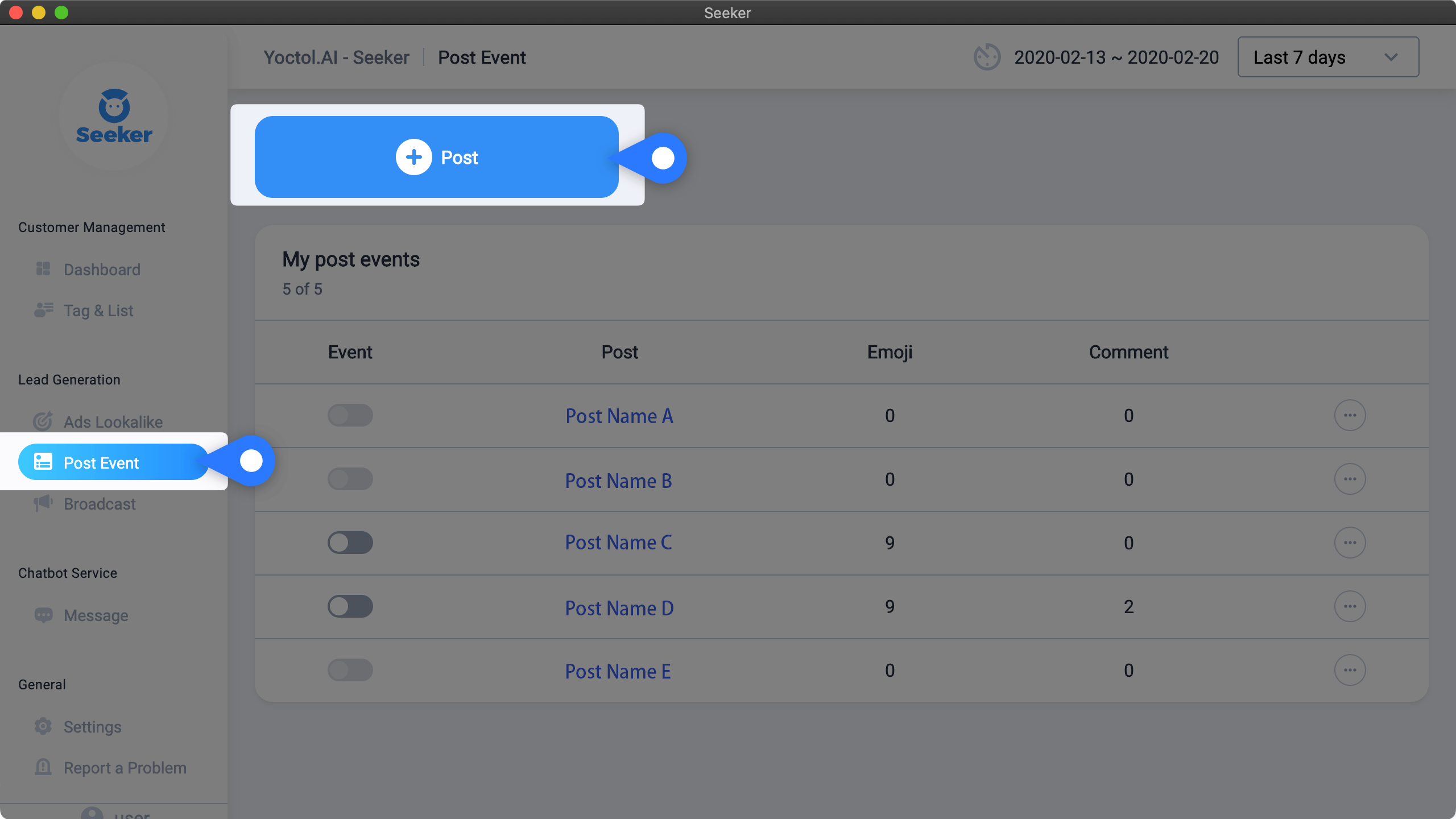Click the Post Event card icon
Viewport: 1456px width, 819px height.
pyautogui.click(x=43, y=462)
